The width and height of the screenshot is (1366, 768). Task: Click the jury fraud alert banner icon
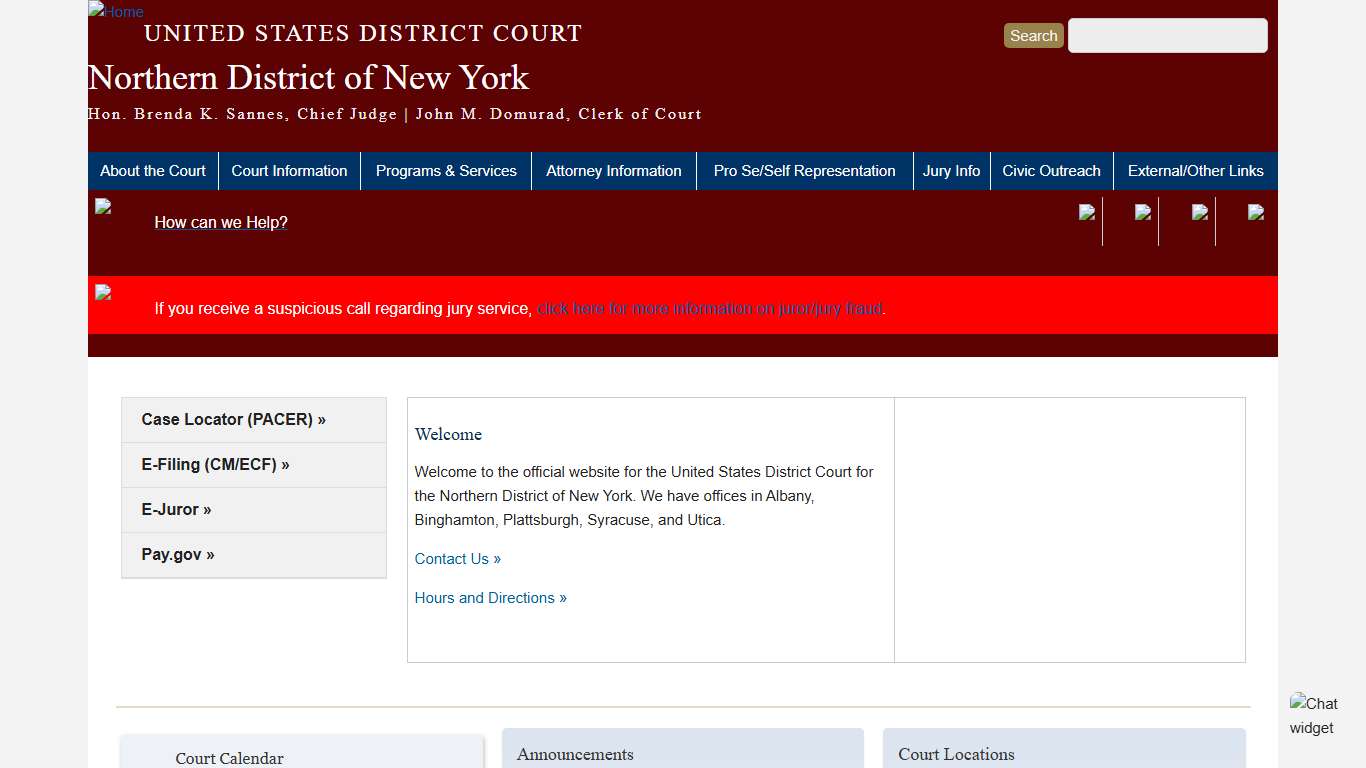[103, 294]
